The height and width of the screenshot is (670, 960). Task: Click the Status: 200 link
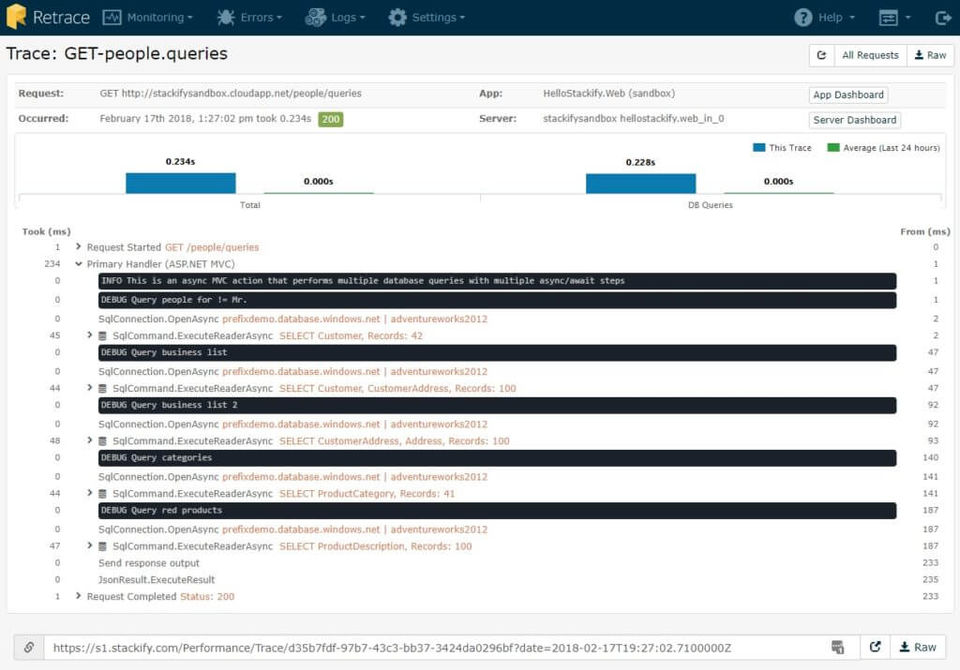tap(207, 597)
